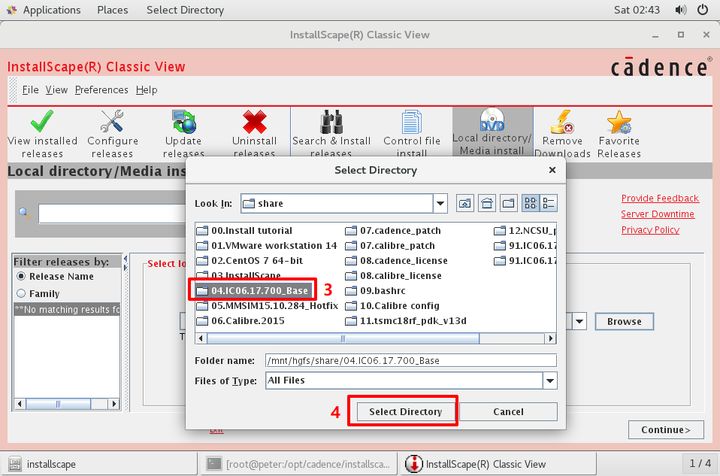Open the Provide Feedback link
Image resolution: width=720 pixels, height=476 pixels.
(660, 198)
